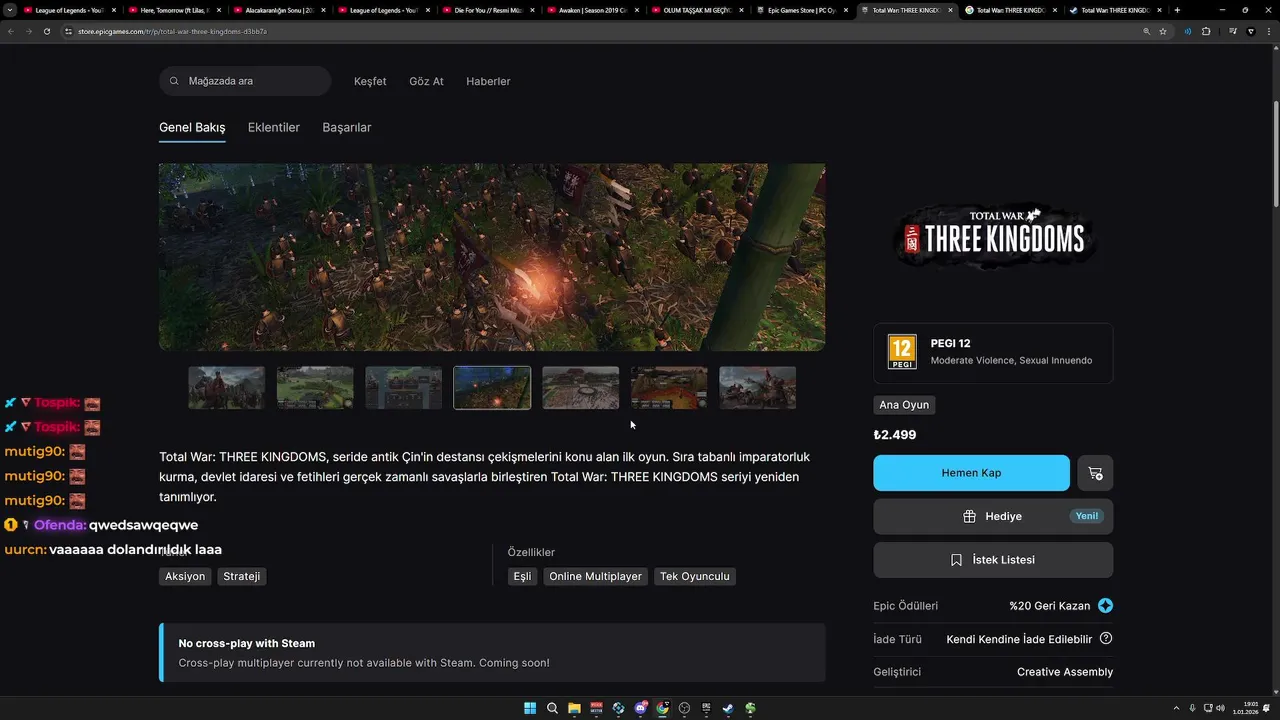This screenshot has height=720, width=1280.
Task: Add to wishlist with İstek Listesi
Action: pyautogui.click(x=993, y=560)
